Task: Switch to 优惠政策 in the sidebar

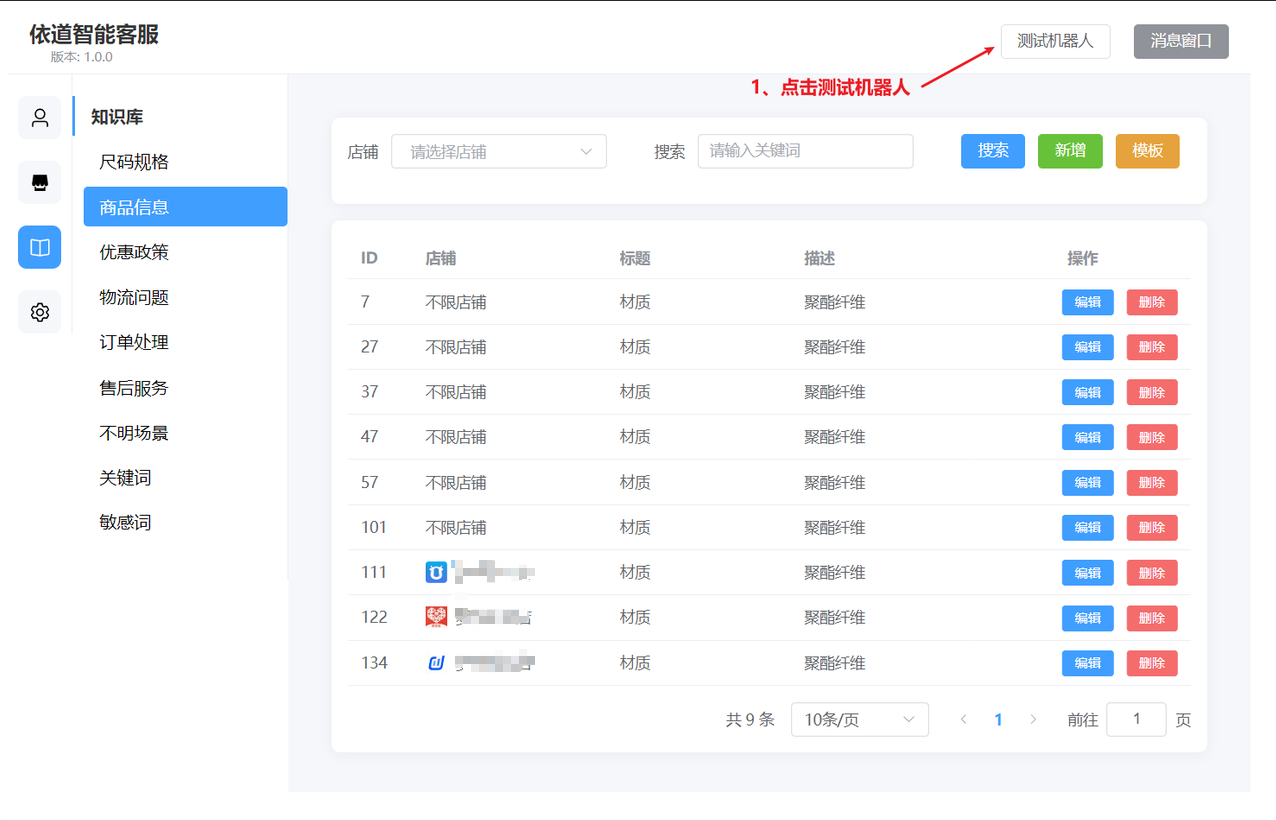Action: pos(134,252)
